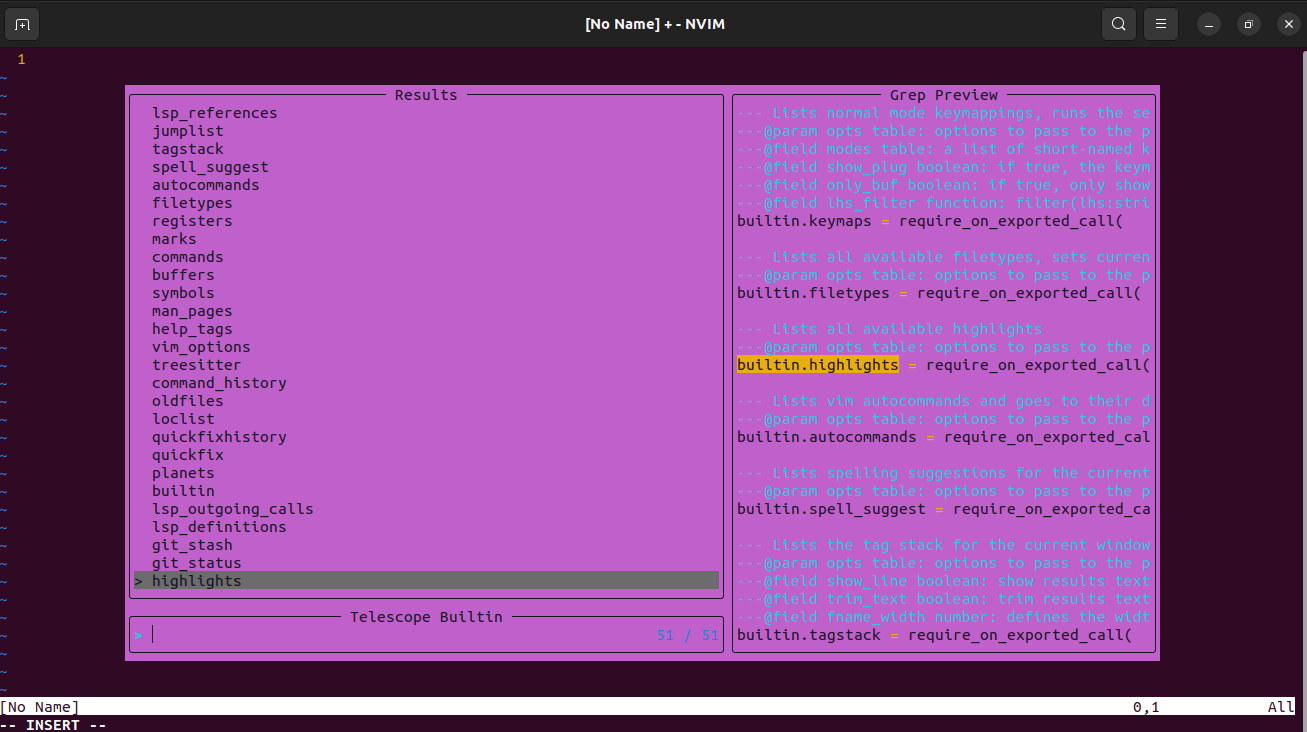Click line number 1 in the buffer
This screenshot has height=732, width=1307.
pos(21,59)
